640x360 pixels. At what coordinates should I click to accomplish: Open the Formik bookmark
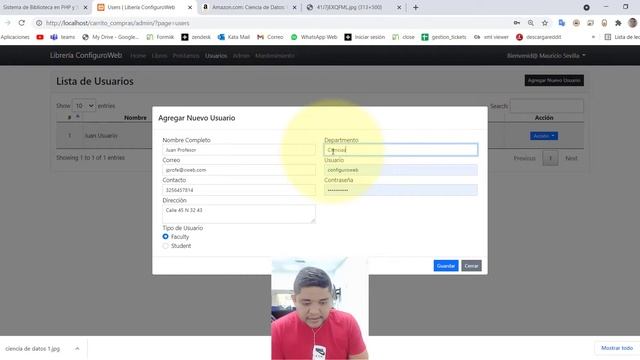160,37
